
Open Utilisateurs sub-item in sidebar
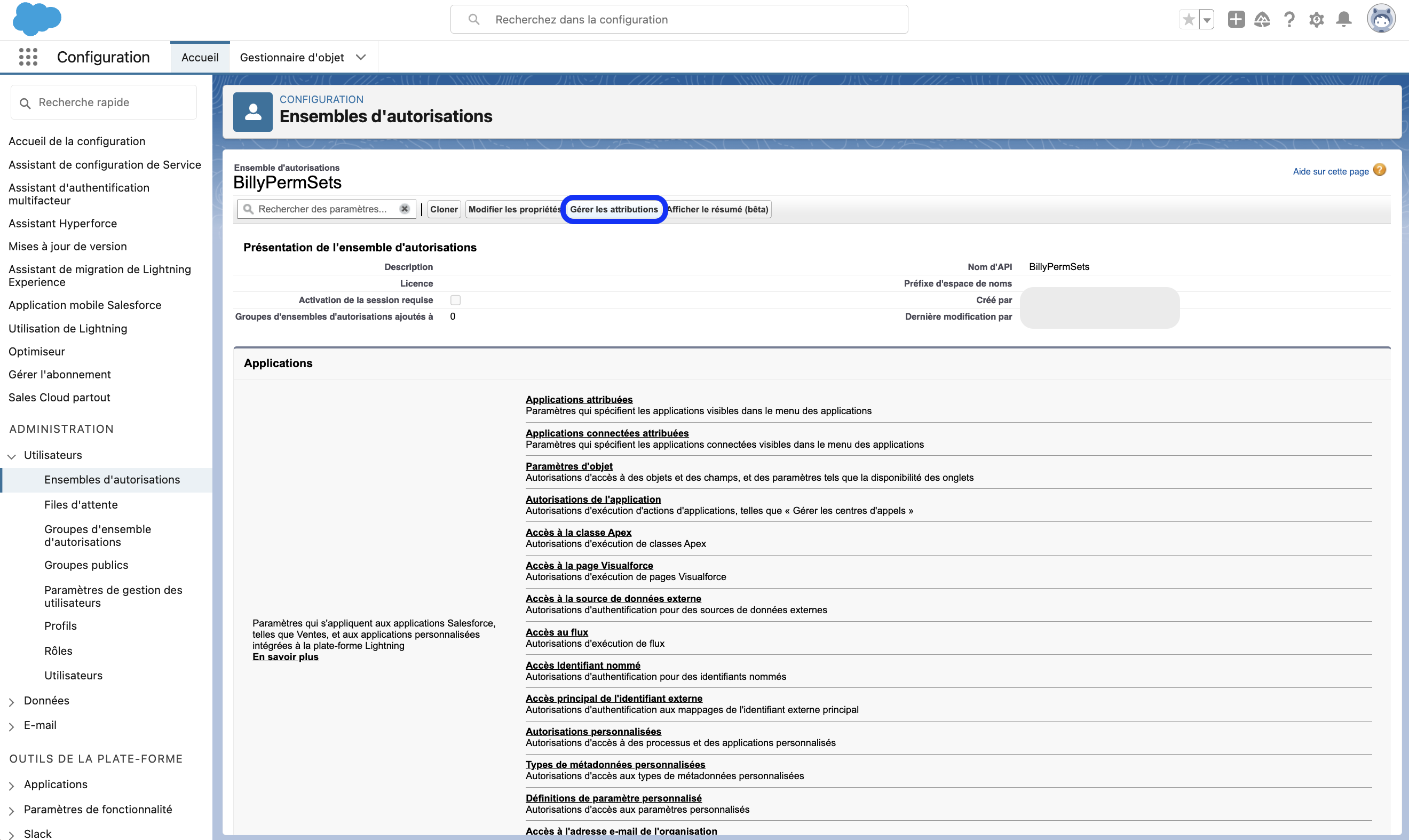(74, 675)
